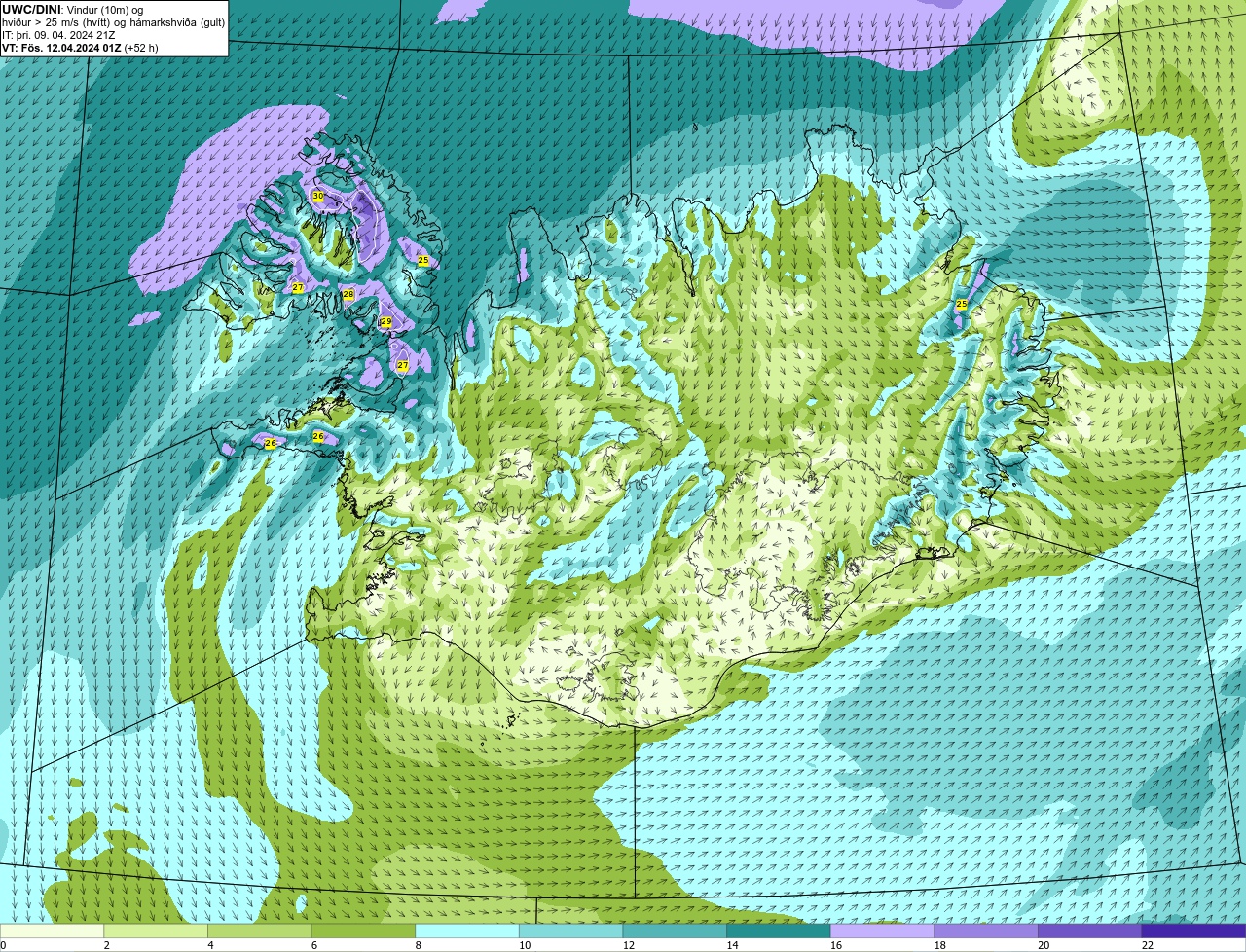
Task: Click the legend scale value 22
Action: click(1148, 945)
